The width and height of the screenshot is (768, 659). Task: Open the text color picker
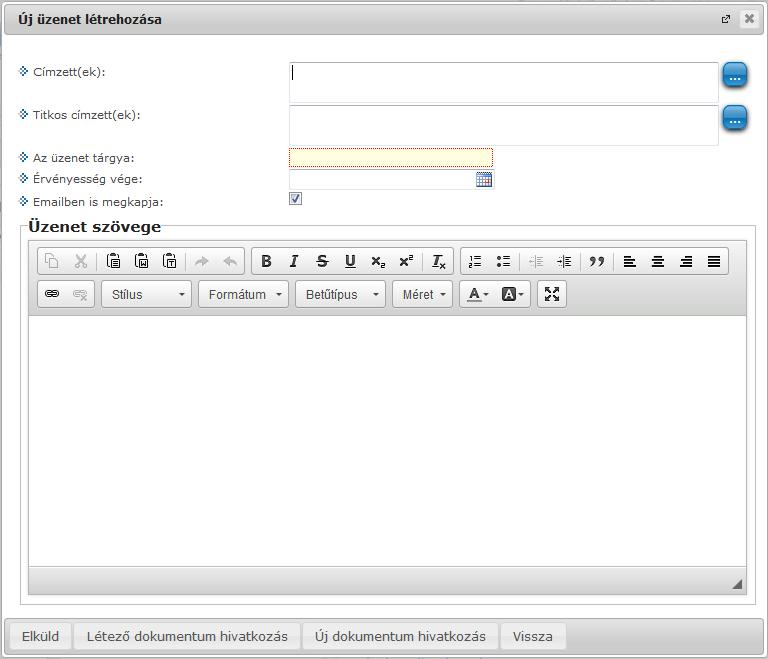pos(478,294)
